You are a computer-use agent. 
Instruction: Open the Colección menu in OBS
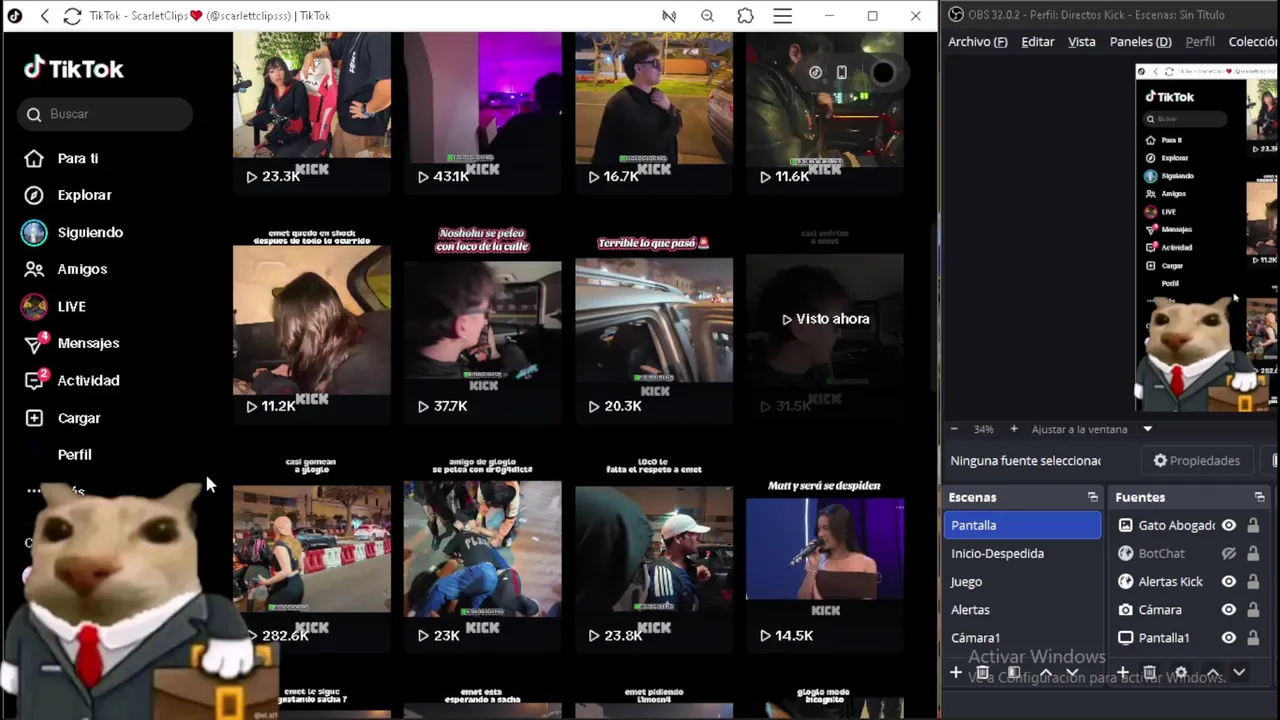(x=1253, y=42)
